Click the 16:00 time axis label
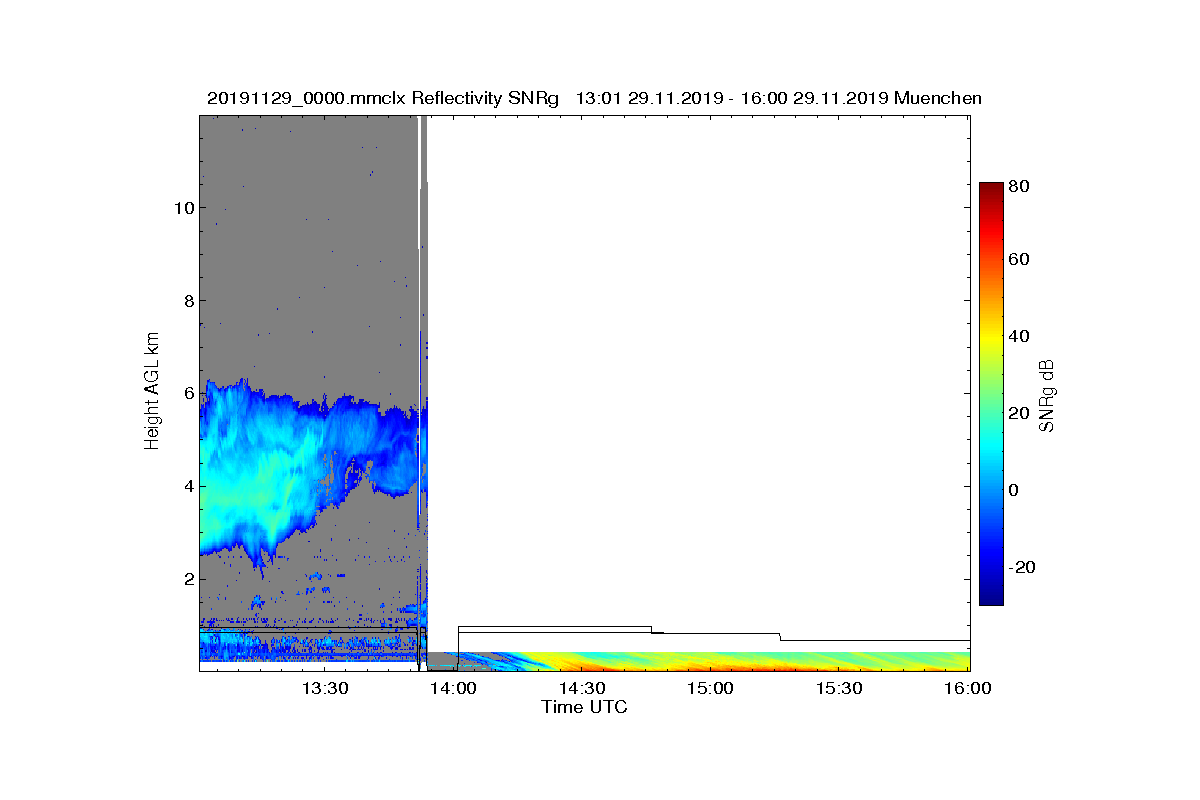The image size is (1200, 800). click(x=968, y=688)
